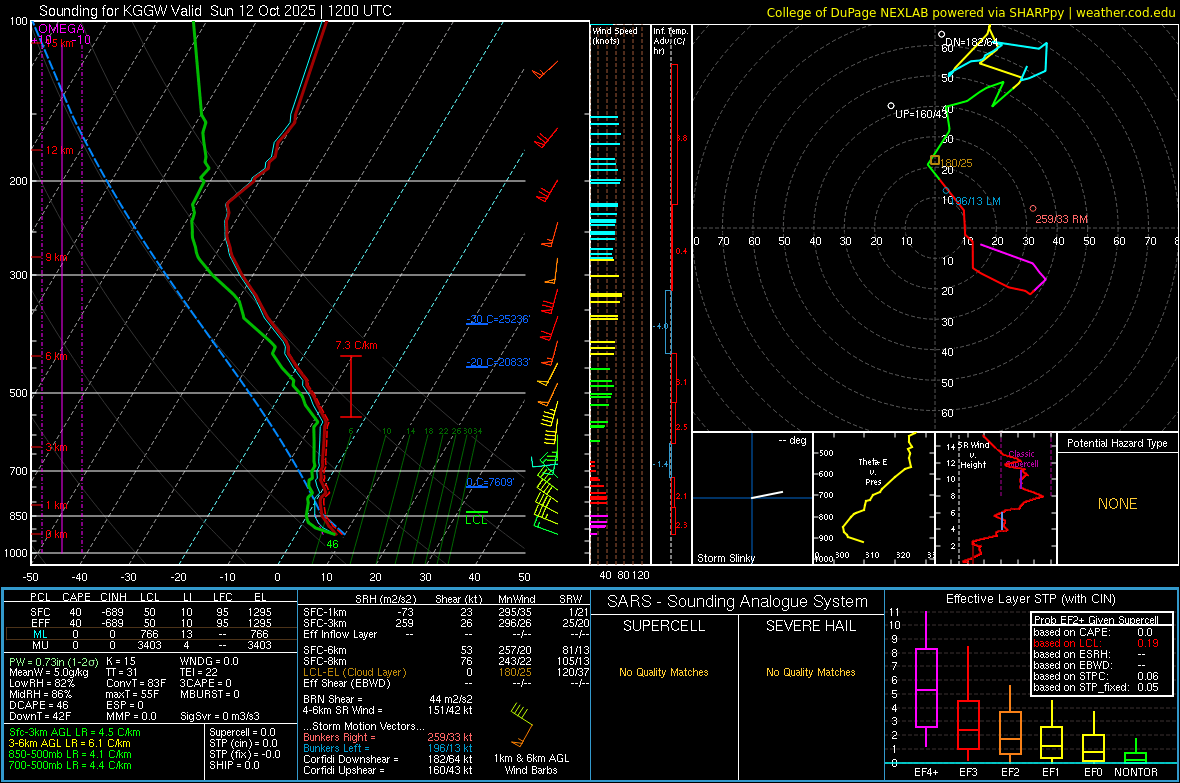Click the DN=182/64 Corfidi marker

click(x=941, y=35)
